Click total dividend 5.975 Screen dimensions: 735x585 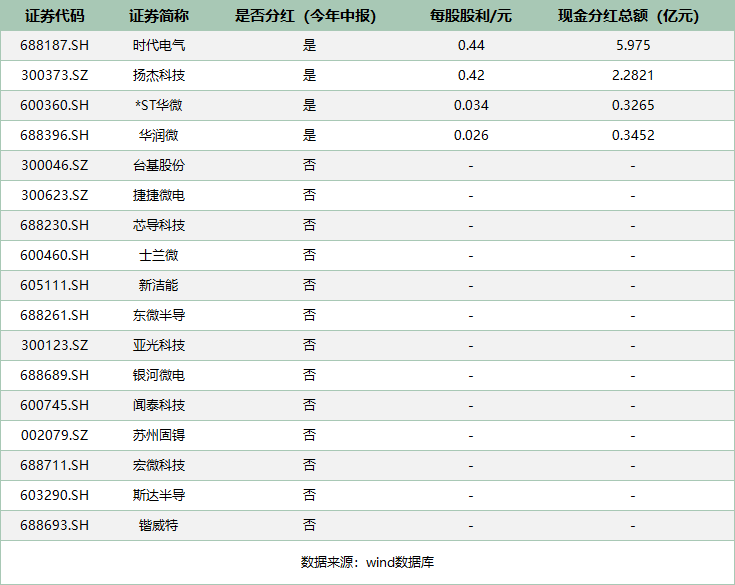pos(633,45)
